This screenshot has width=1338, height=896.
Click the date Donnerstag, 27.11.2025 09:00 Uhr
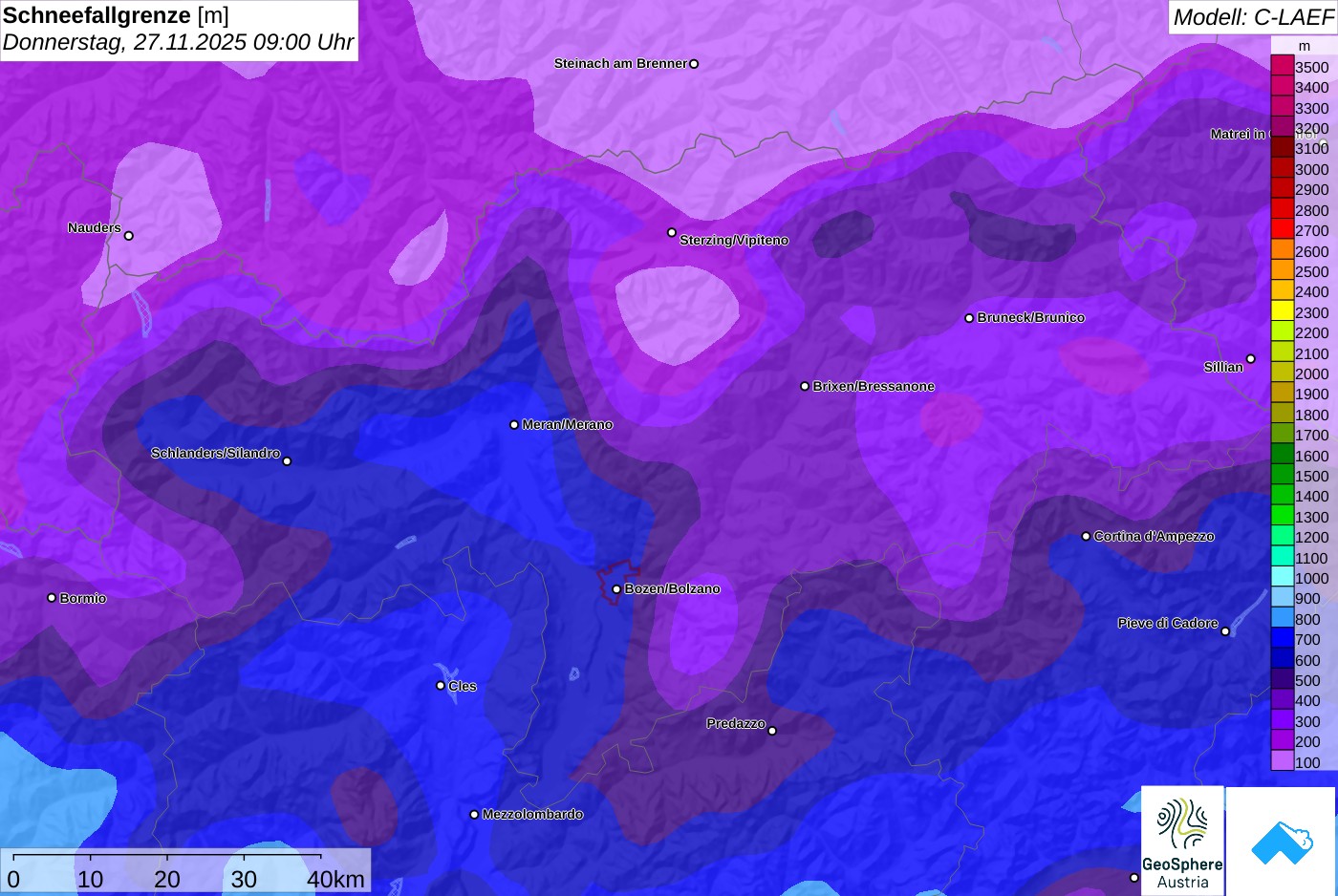(179, 42)
